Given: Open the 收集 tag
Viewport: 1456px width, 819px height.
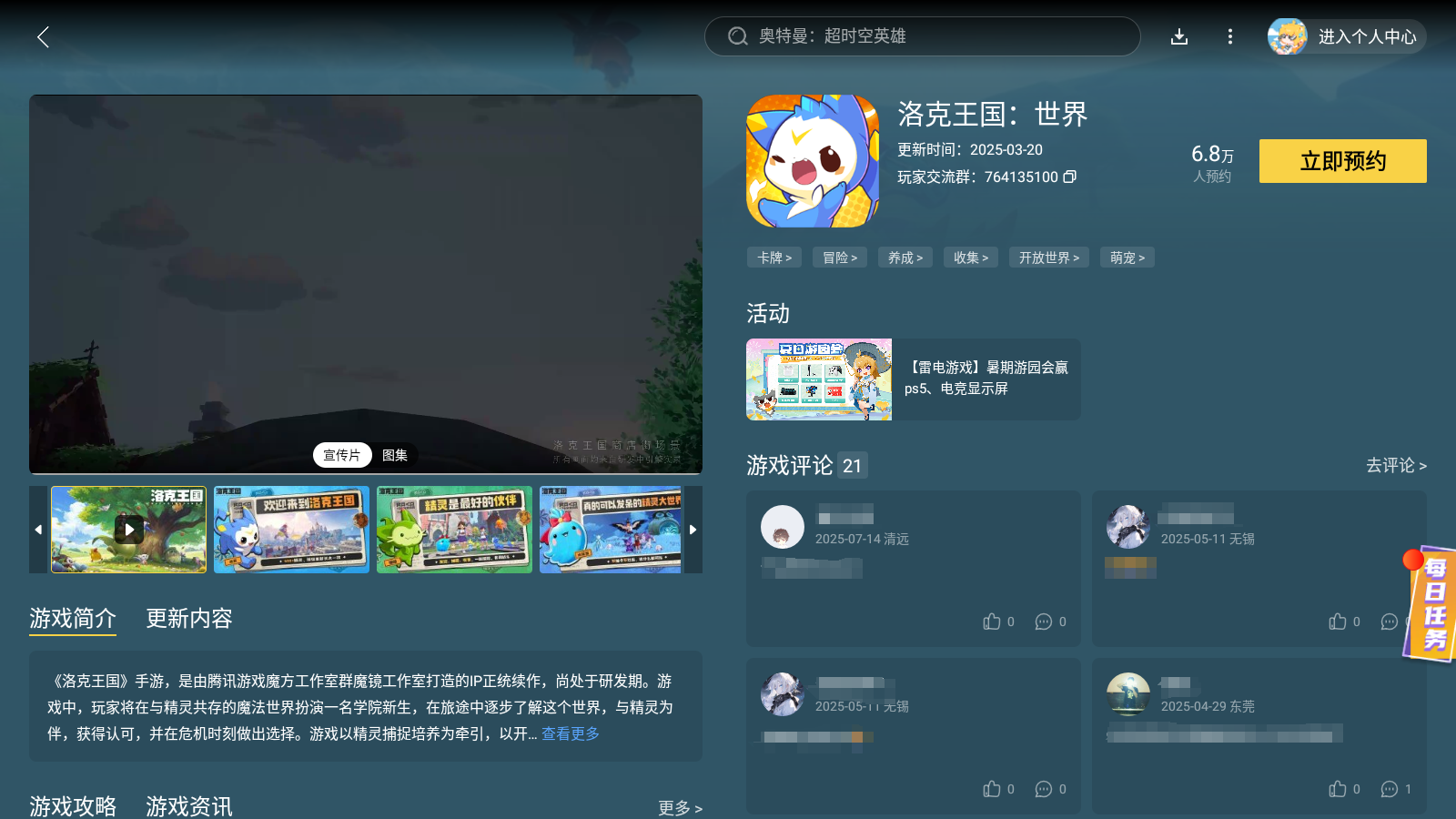Looking at the screenshot, I should click(x=971, y=258).
